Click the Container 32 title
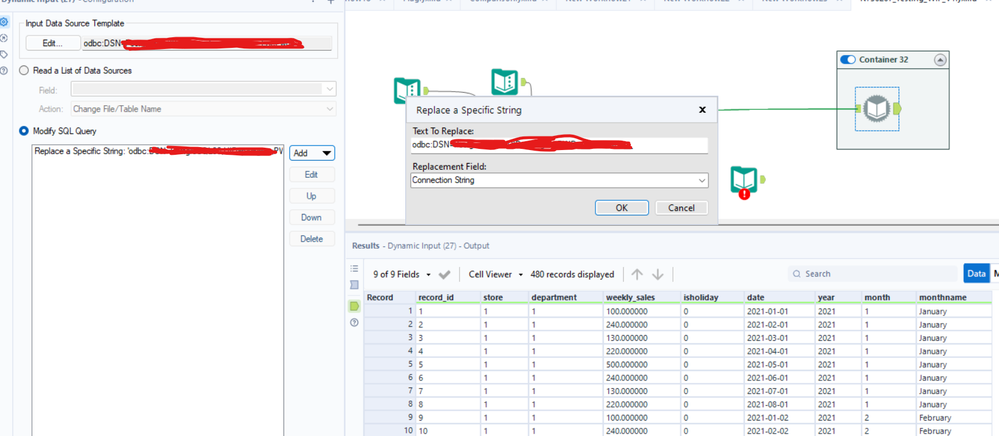 pyautogui.click(x=884, y=59)
